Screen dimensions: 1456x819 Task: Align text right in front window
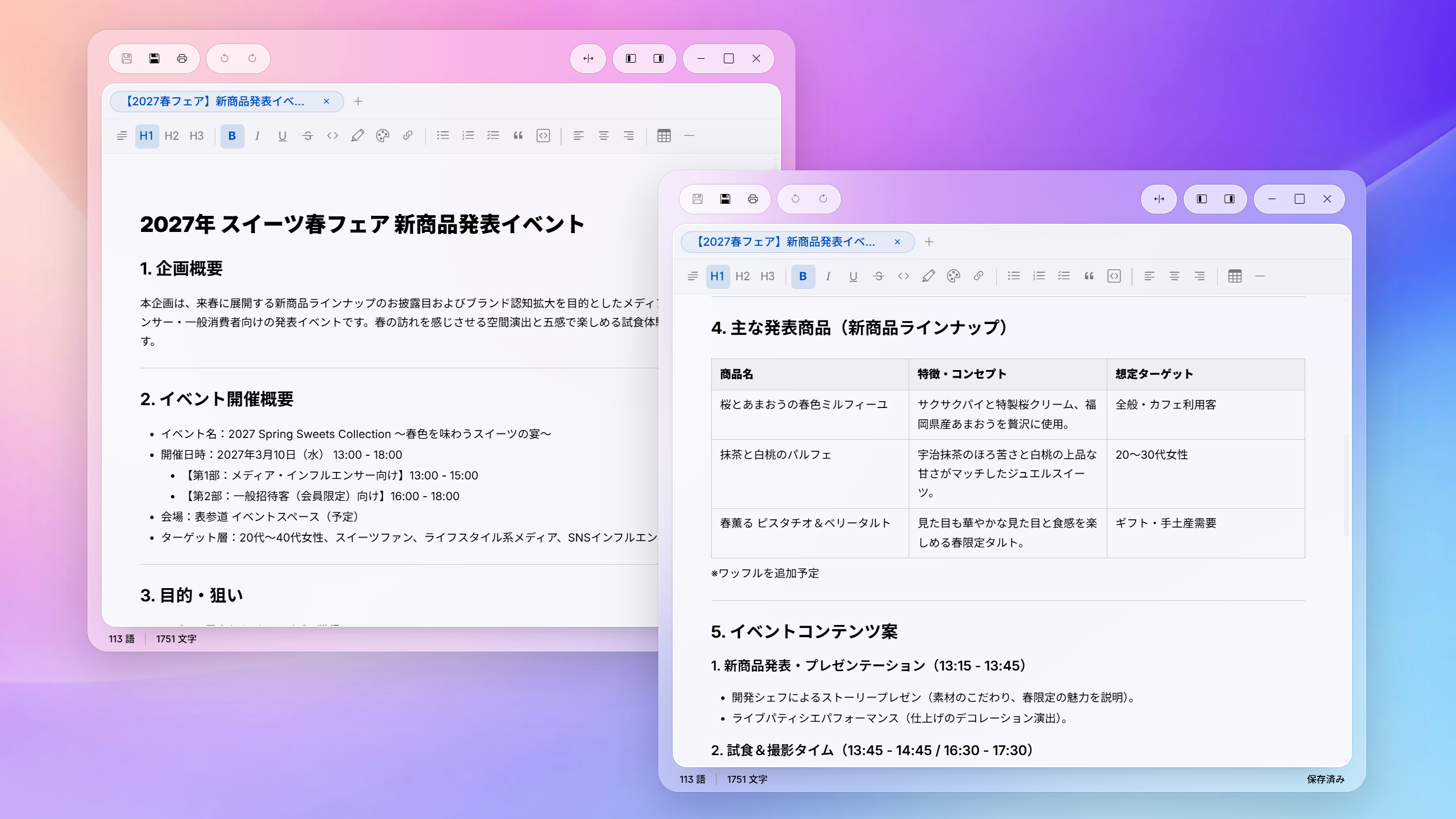point(1199,276)
